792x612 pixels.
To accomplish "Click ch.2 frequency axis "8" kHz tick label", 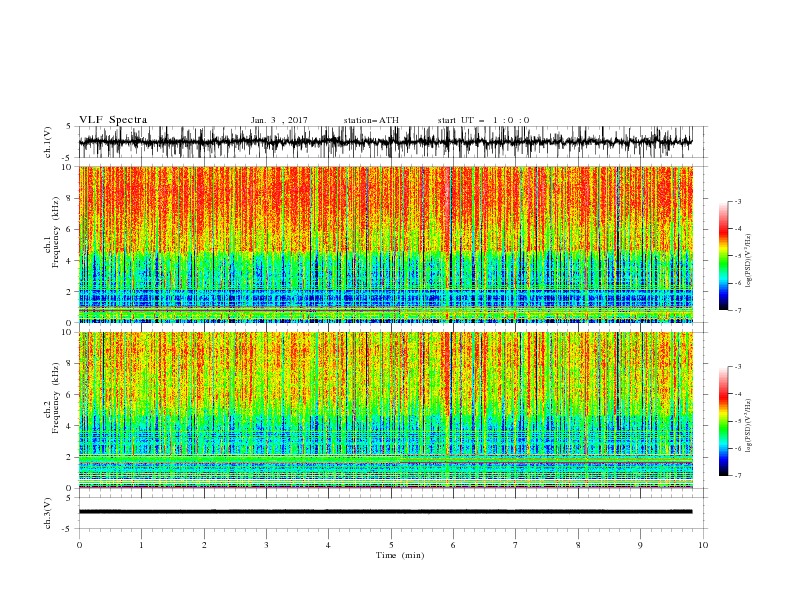I will pyautogui.click(x=70, y=364).
